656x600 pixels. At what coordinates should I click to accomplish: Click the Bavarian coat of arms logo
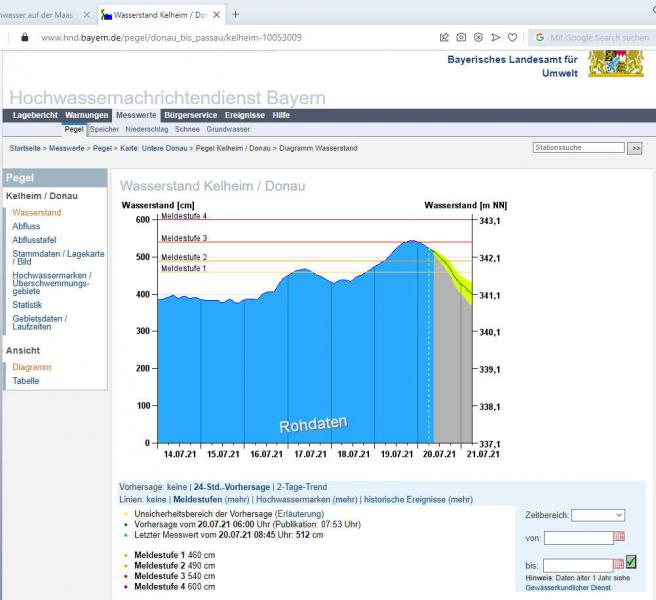[609, 64]
